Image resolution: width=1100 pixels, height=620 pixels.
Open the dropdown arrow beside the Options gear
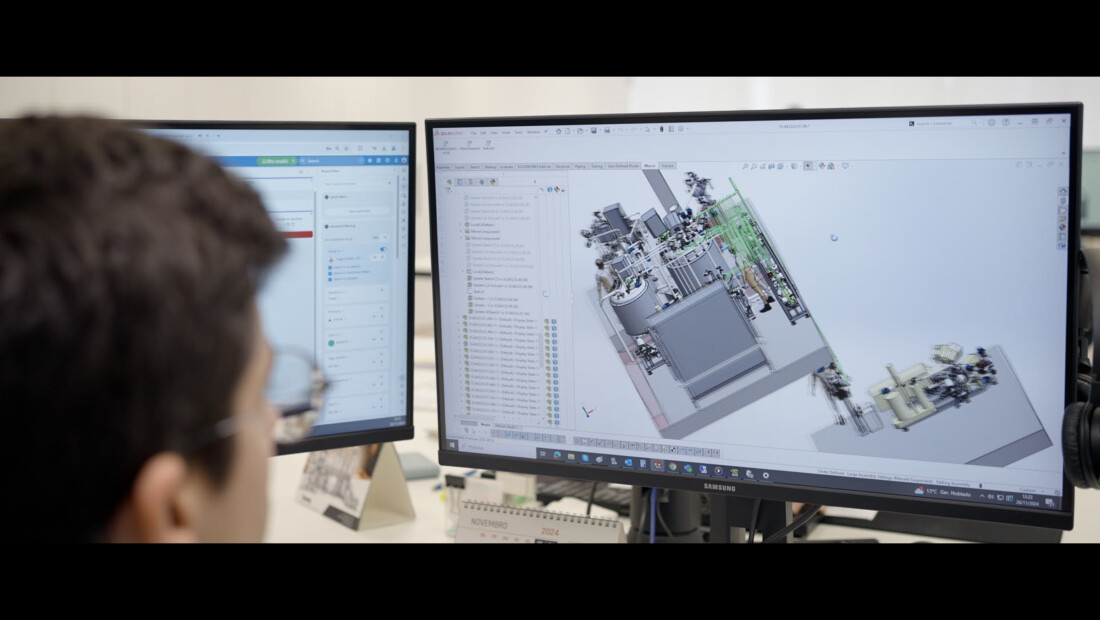coord(688,129)
